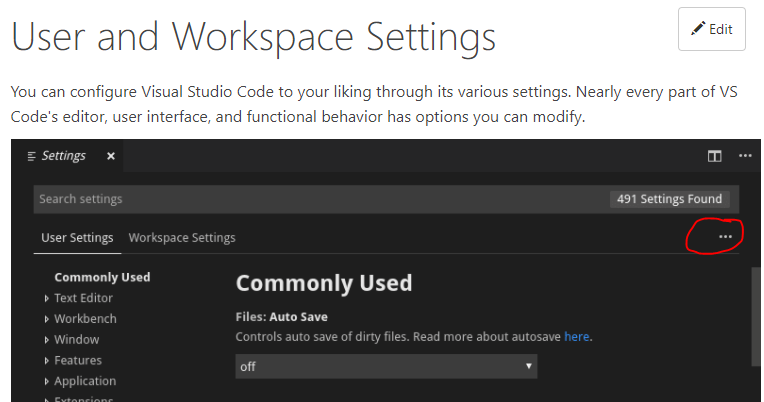The width and height of the screenshot is (764, 402).
Task: Click the User and Workspace Settings page title
Action: tap(253, 38)
